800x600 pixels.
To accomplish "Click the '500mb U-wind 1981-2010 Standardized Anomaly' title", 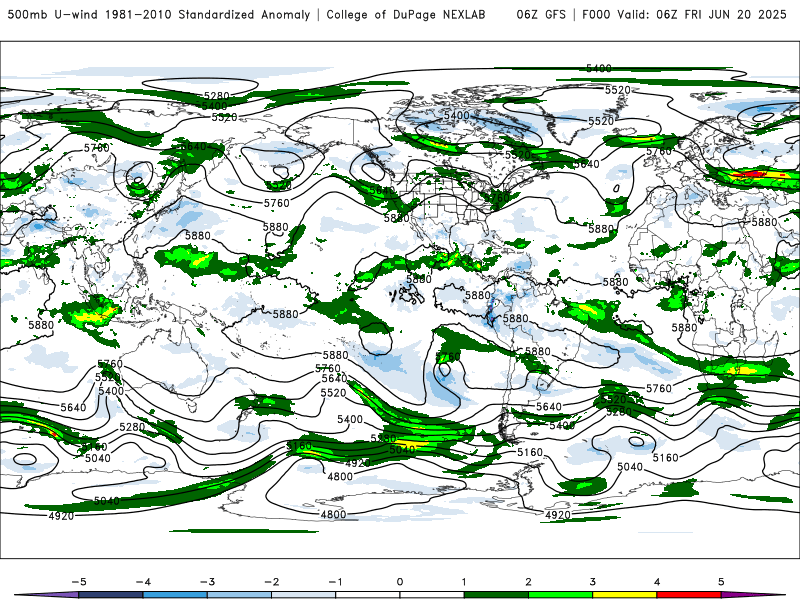I will coord(159,15).
